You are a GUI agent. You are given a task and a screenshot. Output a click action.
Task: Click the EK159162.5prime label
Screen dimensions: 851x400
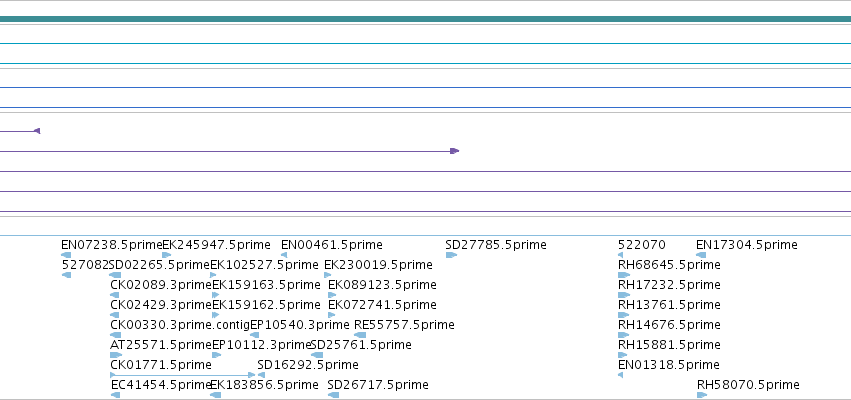pos(266,305)
